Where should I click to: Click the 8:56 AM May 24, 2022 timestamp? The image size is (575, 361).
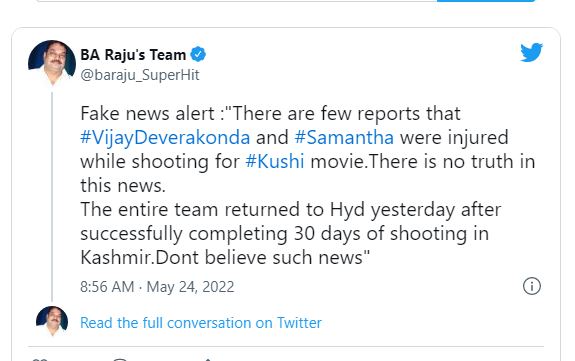point(157,287)
